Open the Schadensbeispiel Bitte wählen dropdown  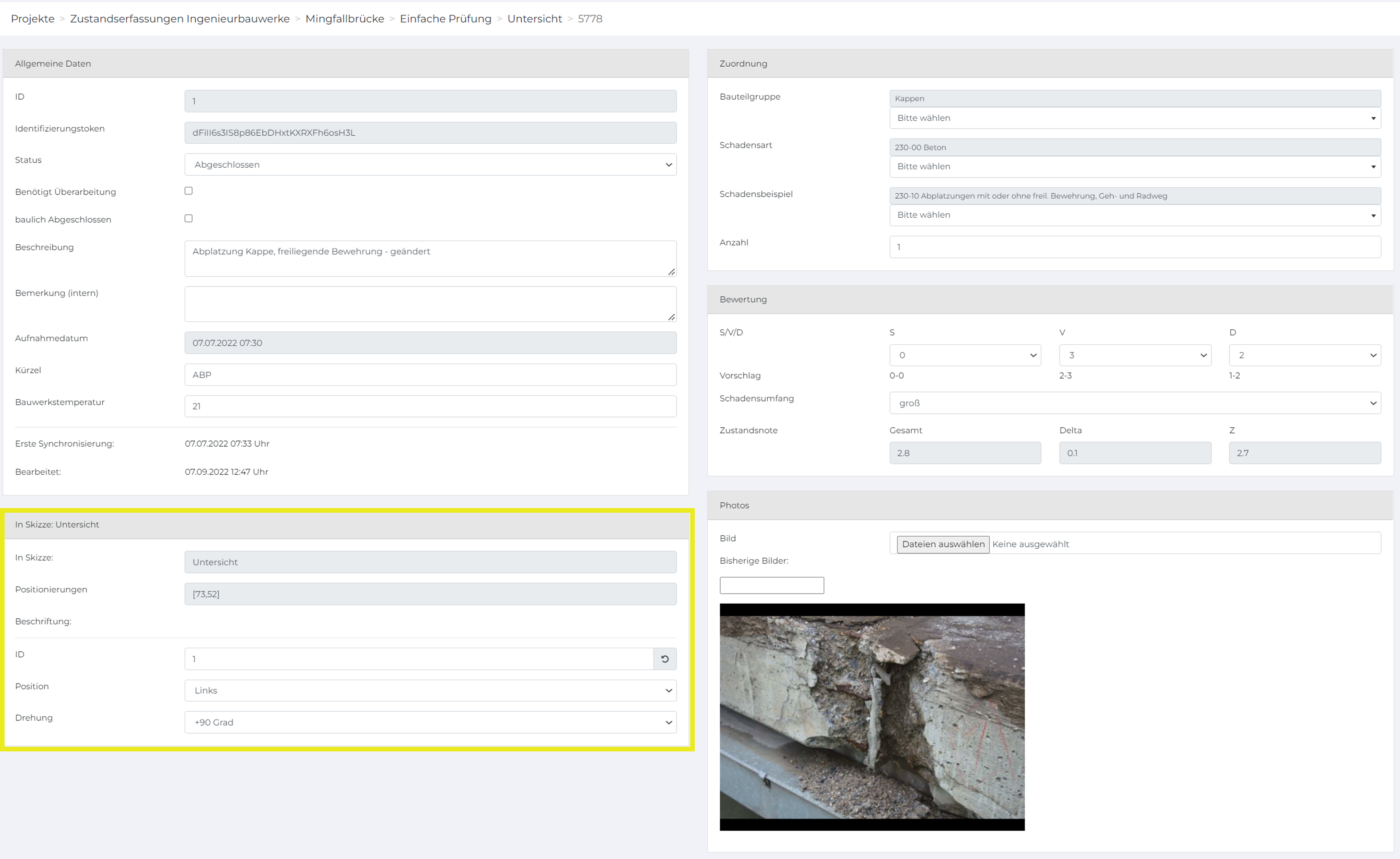pos(1135,215)
